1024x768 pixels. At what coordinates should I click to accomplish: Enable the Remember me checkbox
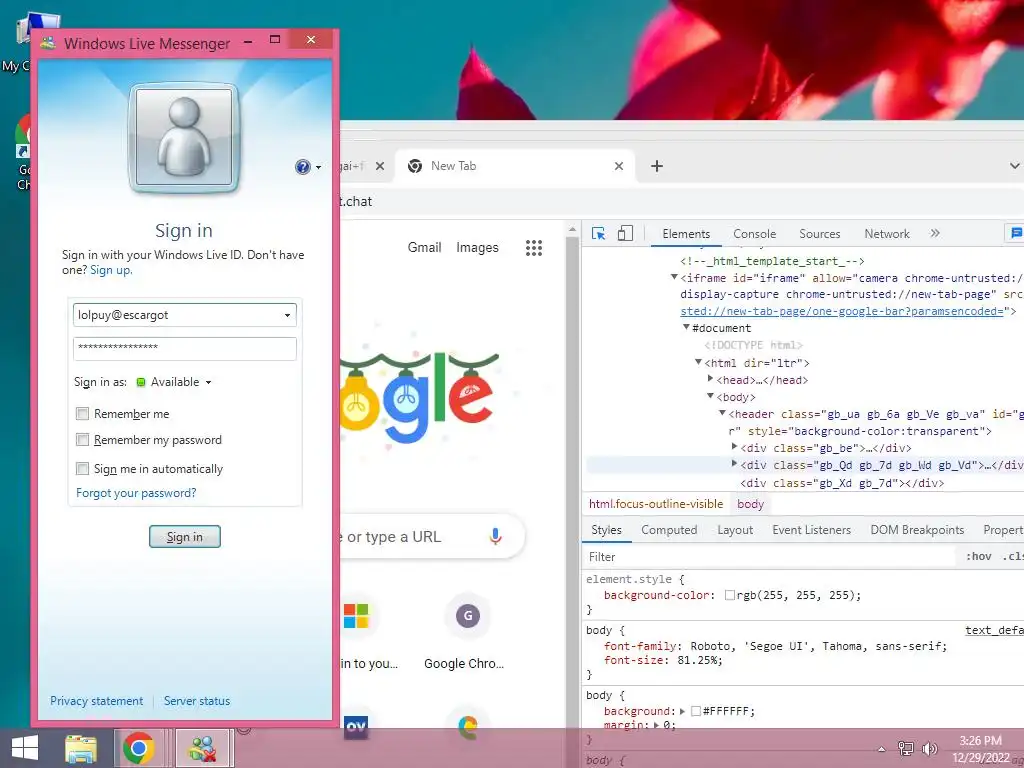pos(82,413)
